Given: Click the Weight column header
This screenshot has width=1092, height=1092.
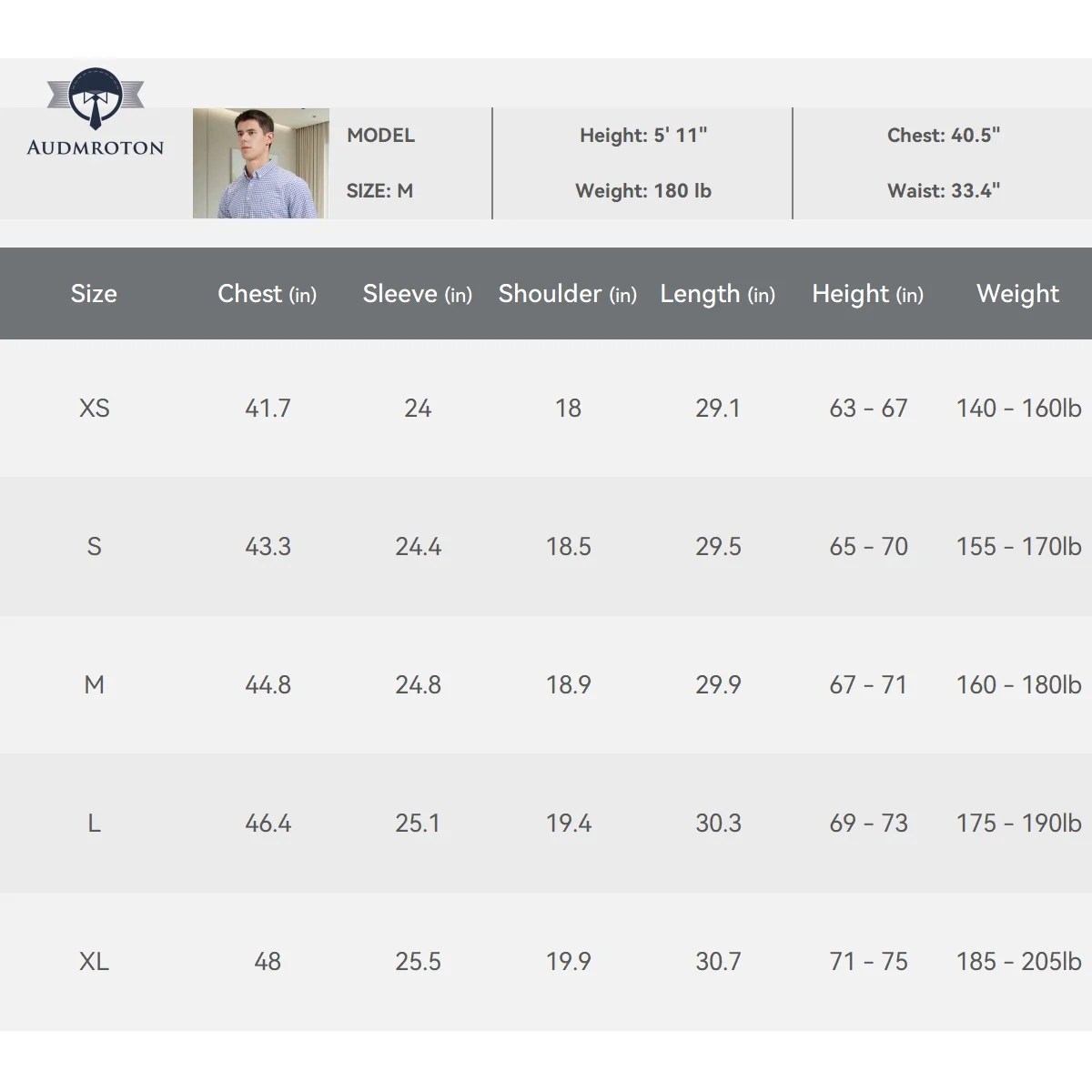Looking at the screenshot, I should pyautogui.click(x=1017, y=294).
